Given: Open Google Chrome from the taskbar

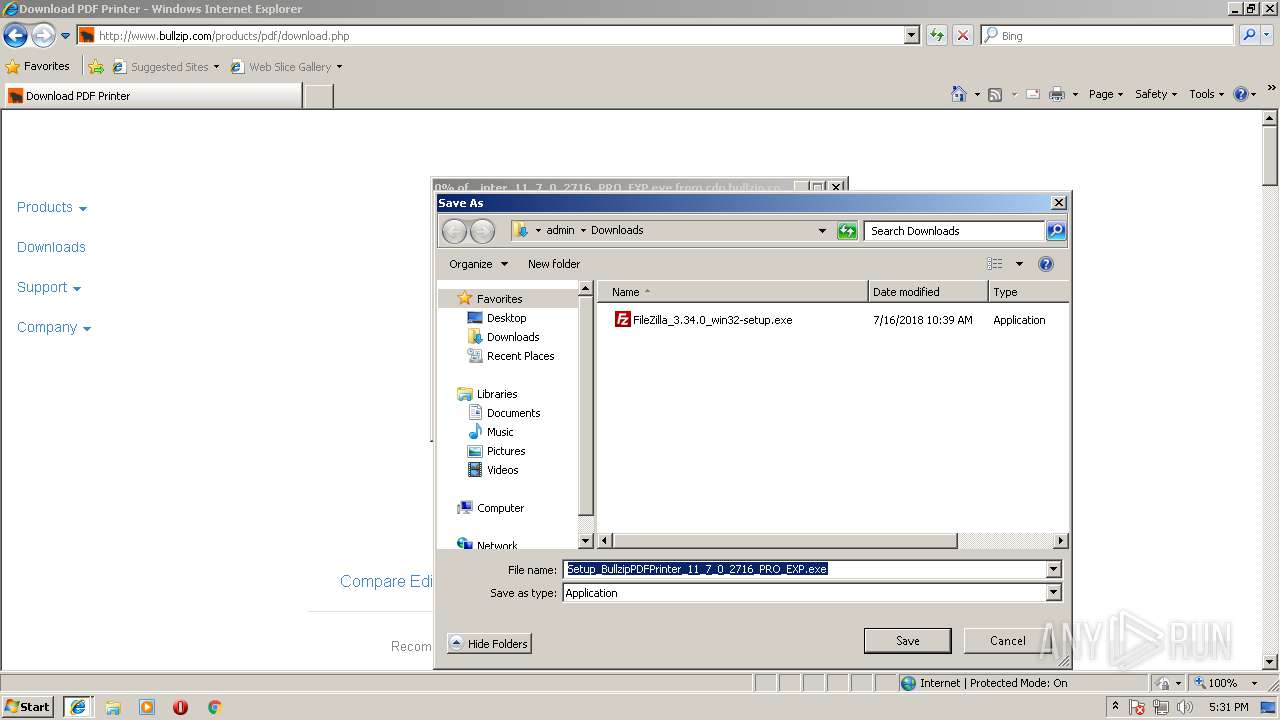Looking at the screenshot, I should click(x=214, y=707).
